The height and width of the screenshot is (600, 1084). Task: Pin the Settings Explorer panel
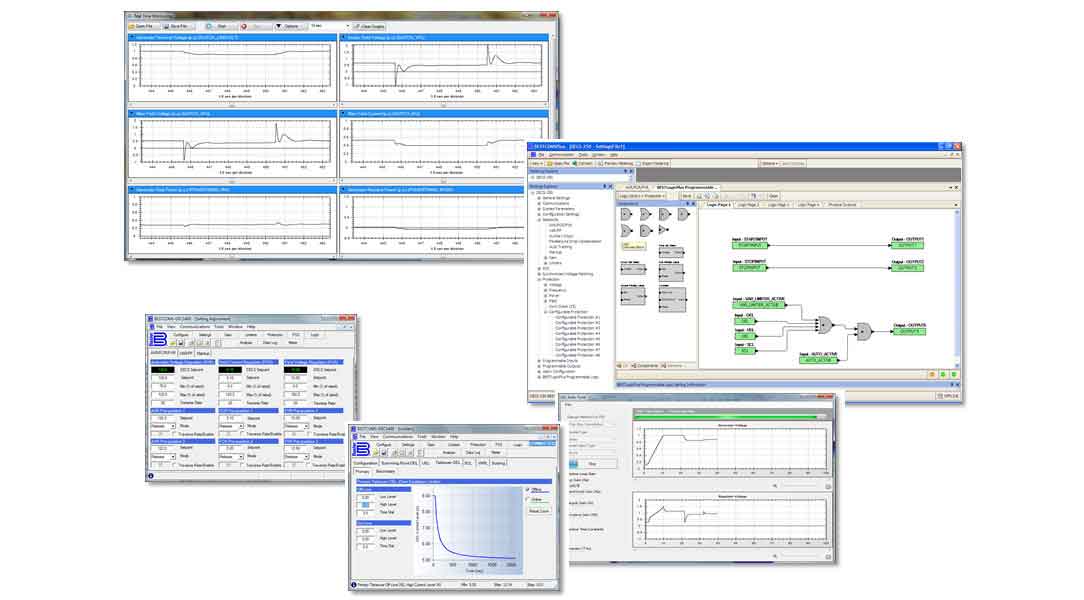(604, 187)
